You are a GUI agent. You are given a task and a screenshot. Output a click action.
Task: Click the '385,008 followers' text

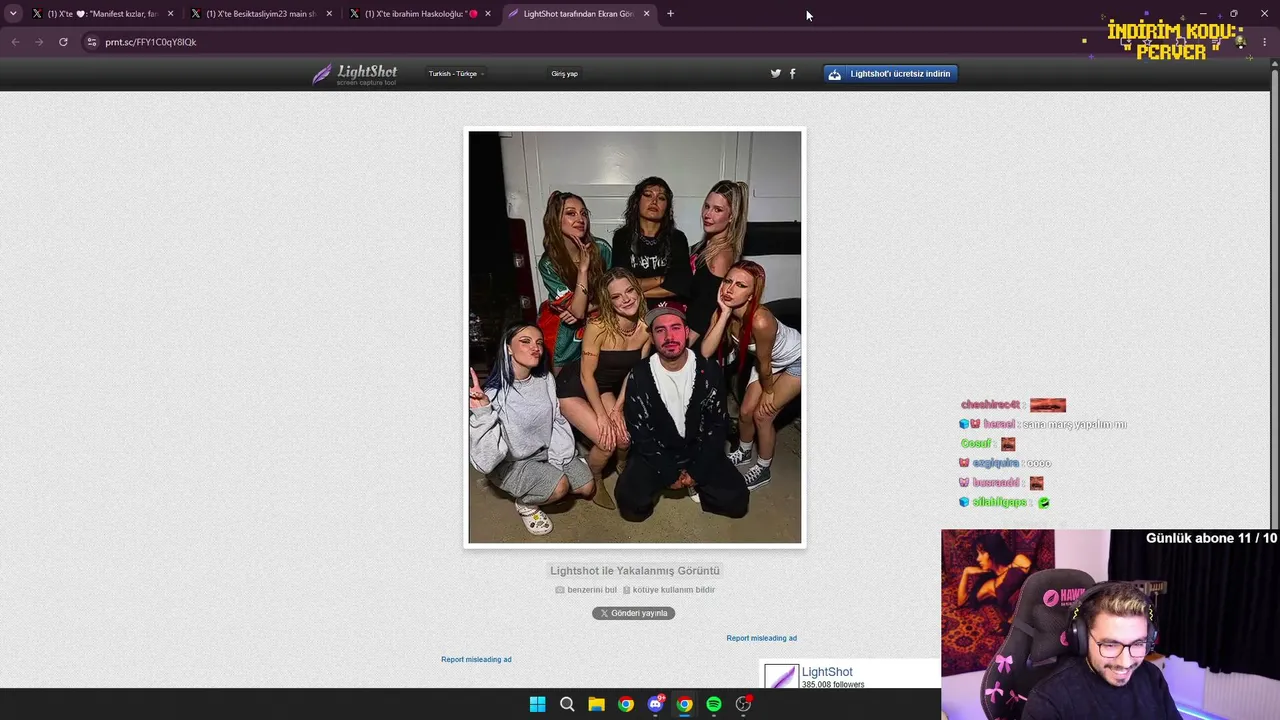click(833, 684)
